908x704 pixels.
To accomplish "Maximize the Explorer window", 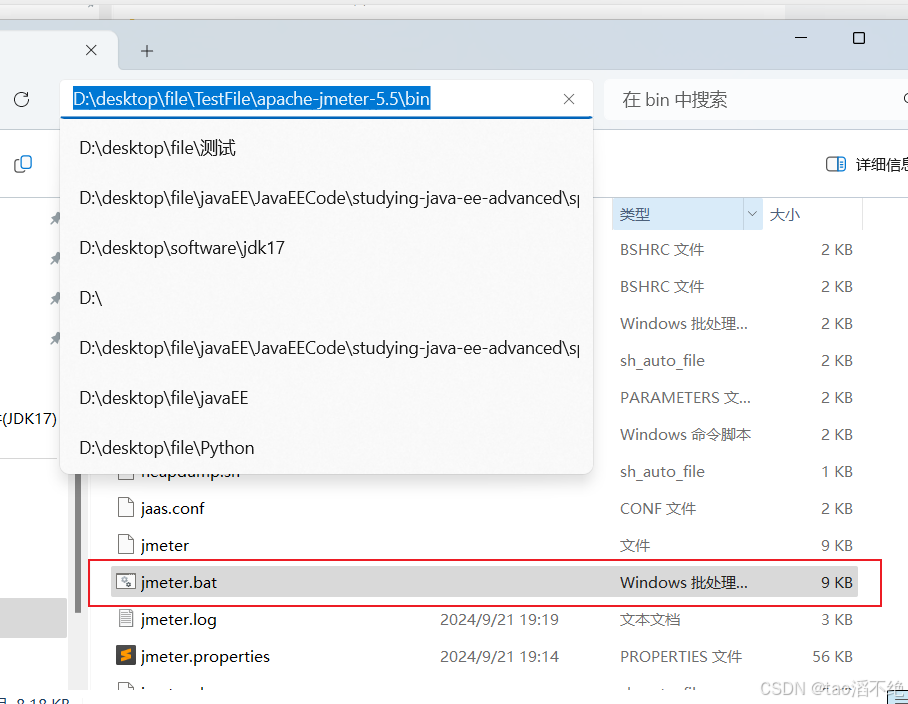I will 859,38.
